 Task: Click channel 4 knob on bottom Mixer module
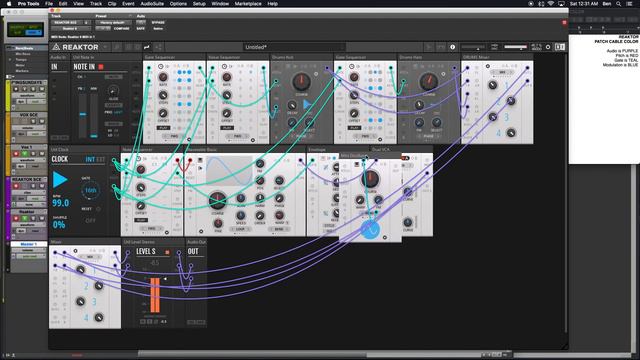tap(98, 318)
